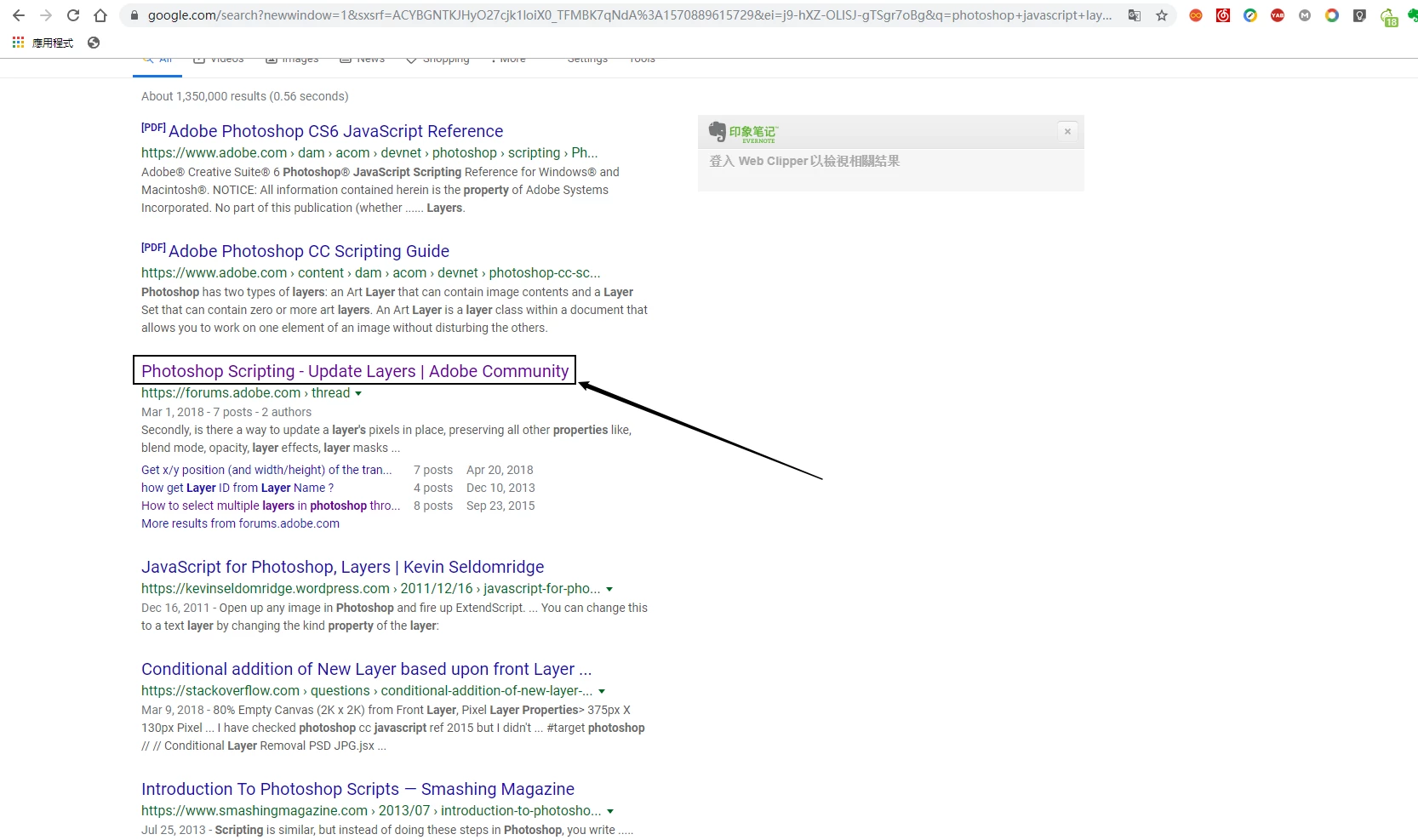Viewport: 1418px width, 840px height.
Task: Click 登入 Web Clipper login text
Action: pyautogui.click(x=804, y=161)
